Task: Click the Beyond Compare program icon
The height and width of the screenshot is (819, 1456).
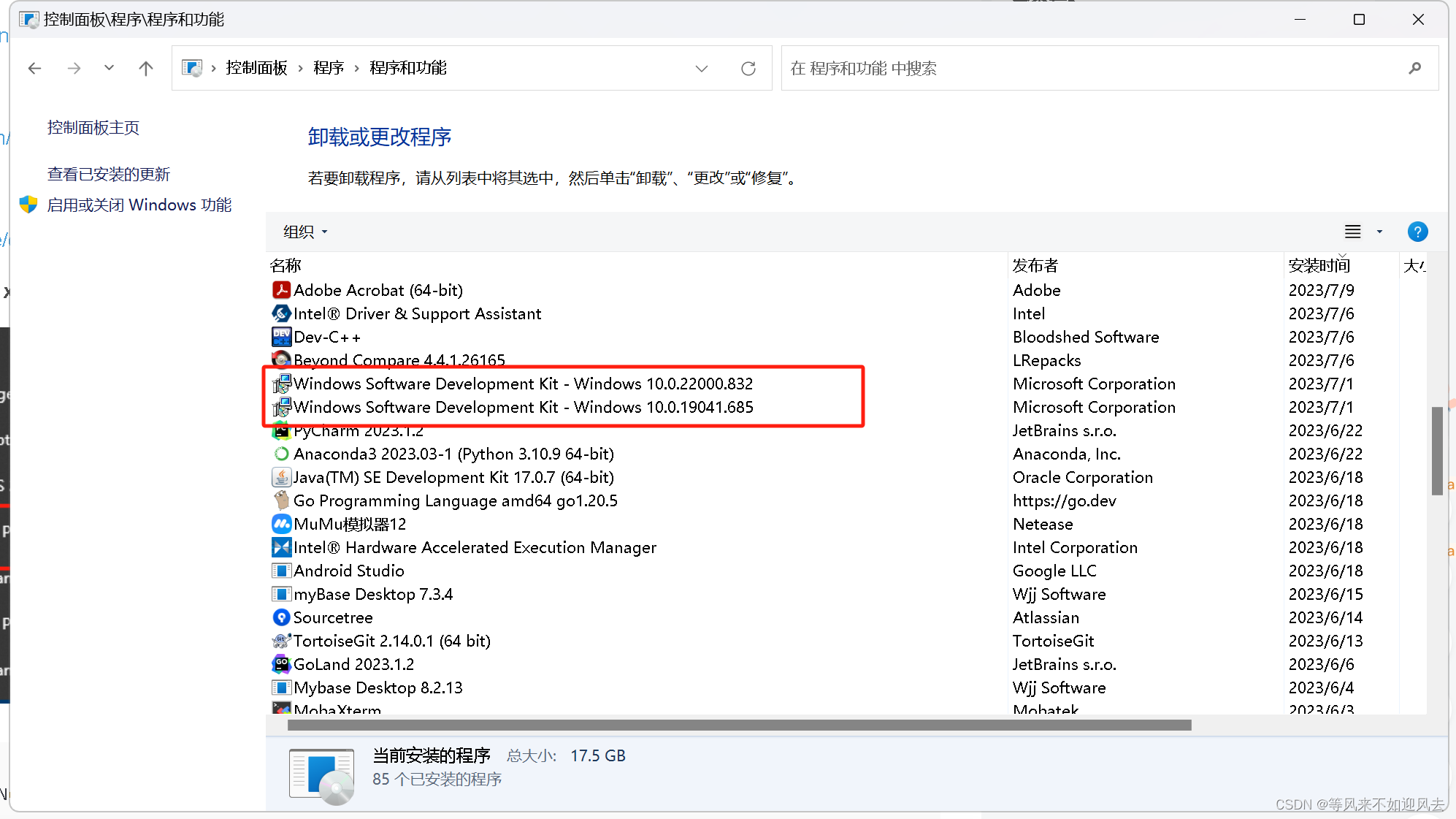Action: (x=281, y=359)
